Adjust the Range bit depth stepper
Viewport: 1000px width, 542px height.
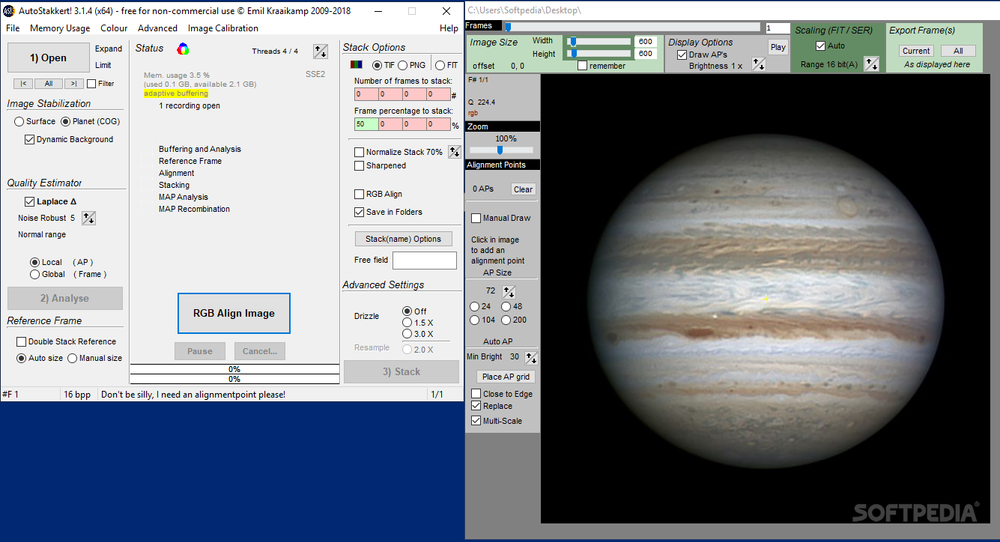click(x=871, y=64)
